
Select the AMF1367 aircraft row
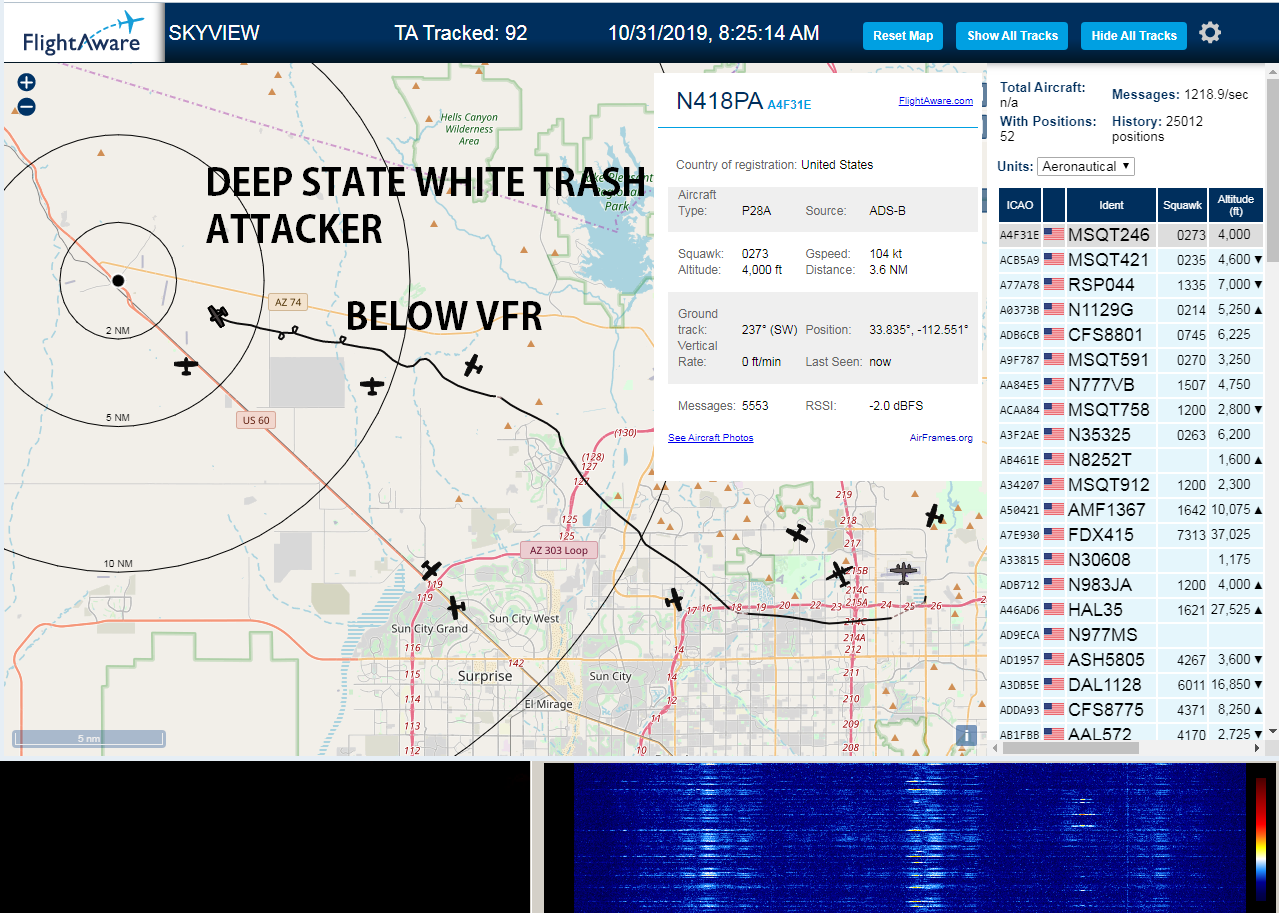1131,510
